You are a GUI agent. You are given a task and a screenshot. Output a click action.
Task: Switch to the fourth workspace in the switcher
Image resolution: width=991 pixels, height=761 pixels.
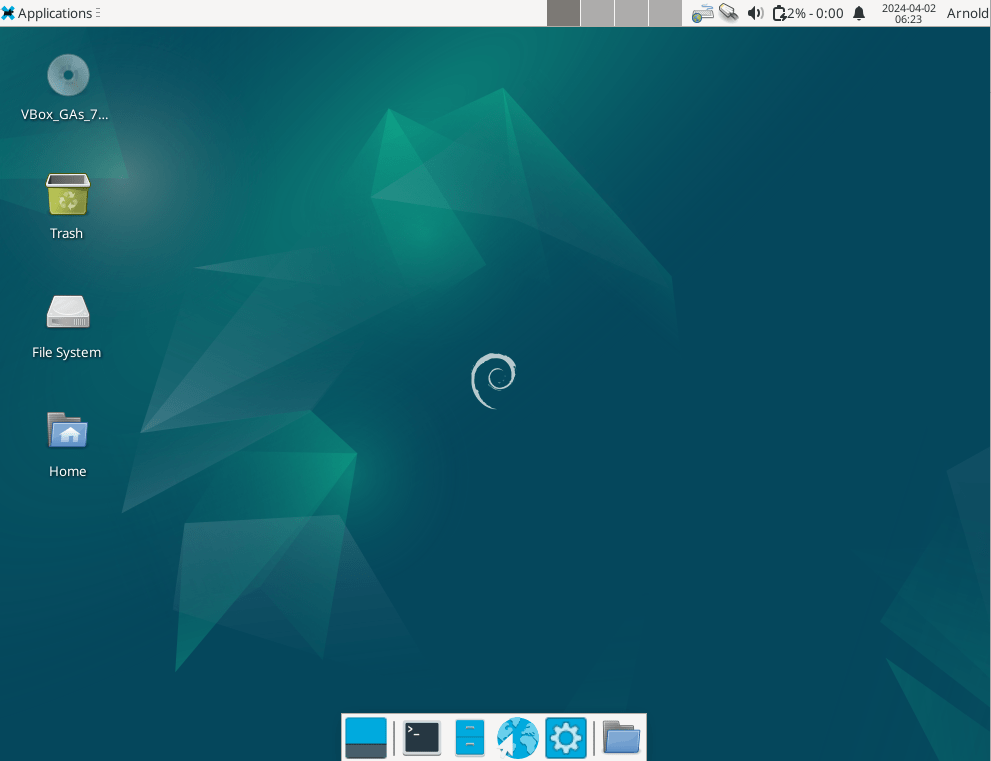664,13
